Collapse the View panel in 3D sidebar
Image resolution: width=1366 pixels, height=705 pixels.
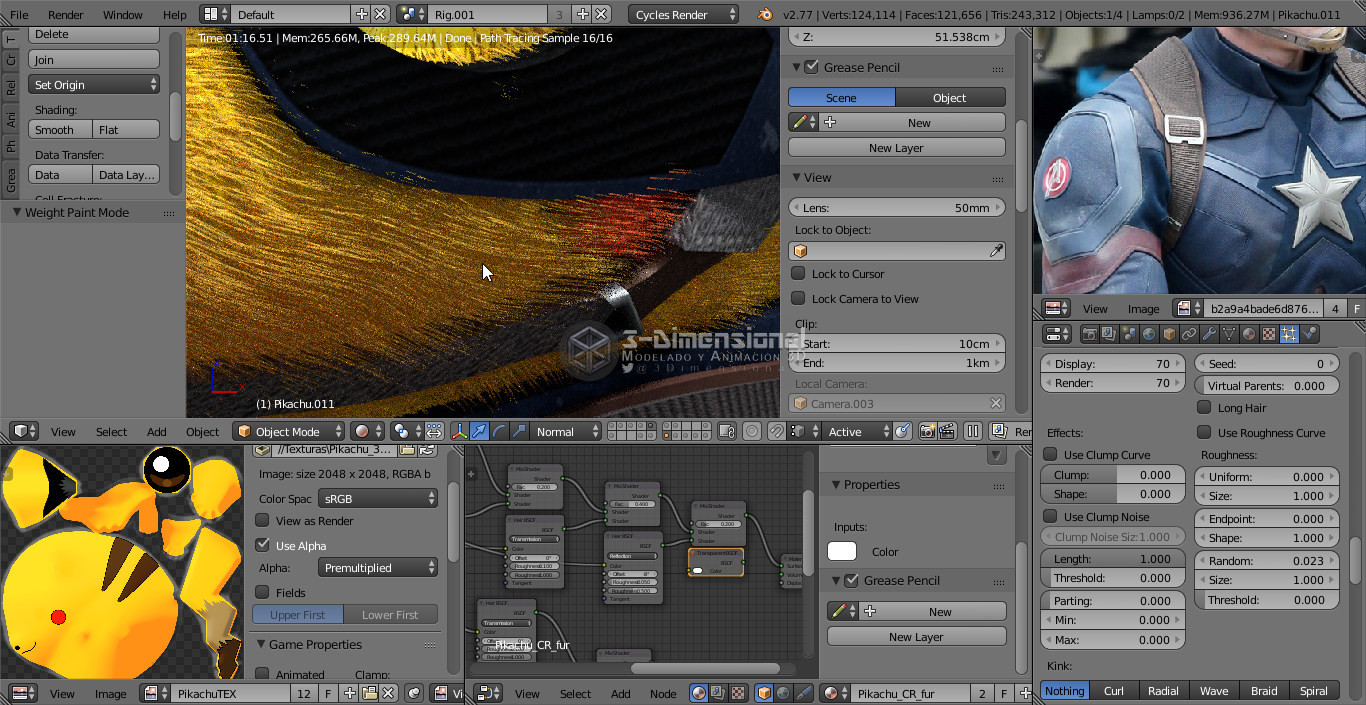tap(797, 177)
